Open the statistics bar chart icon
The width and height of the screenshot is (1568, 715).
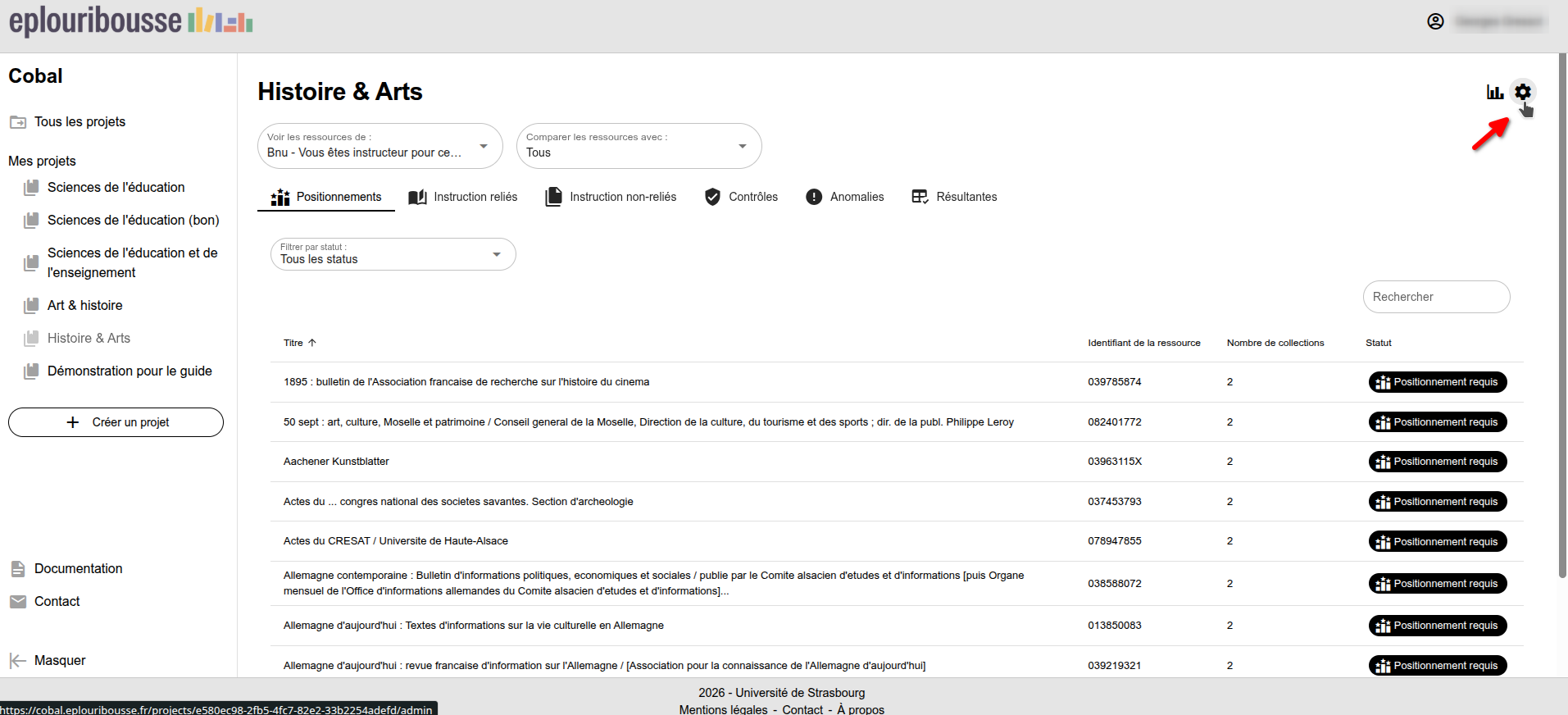click(1495, 92)
